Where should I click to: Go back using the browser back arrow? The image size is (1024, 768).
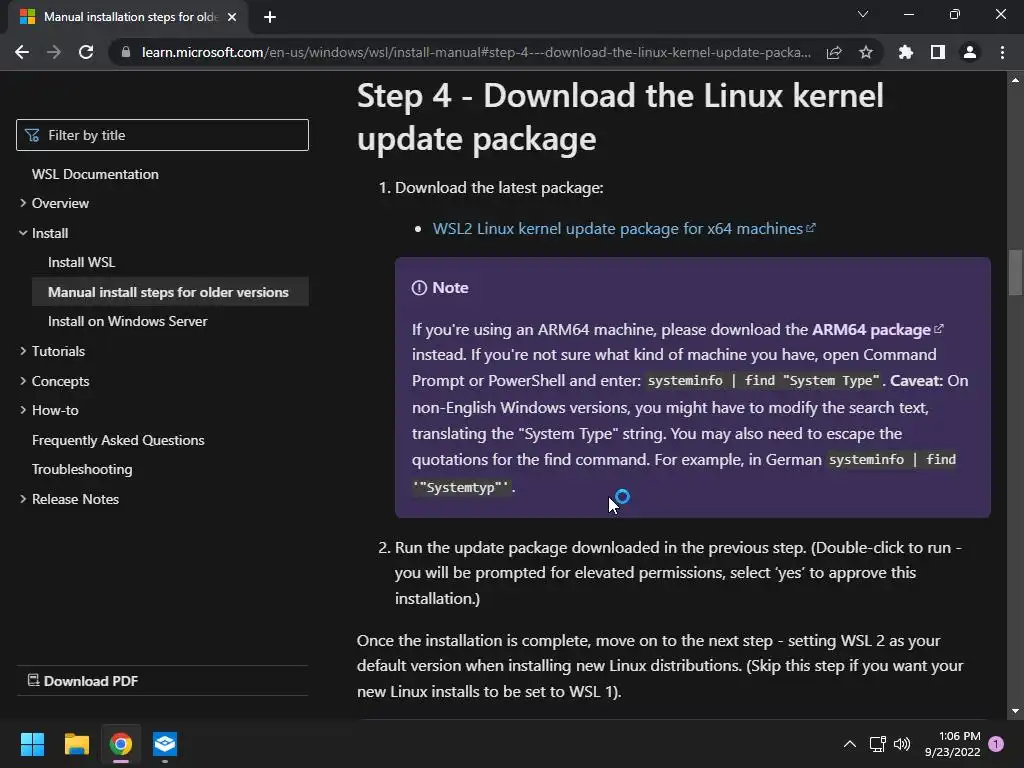coord(22,52)
